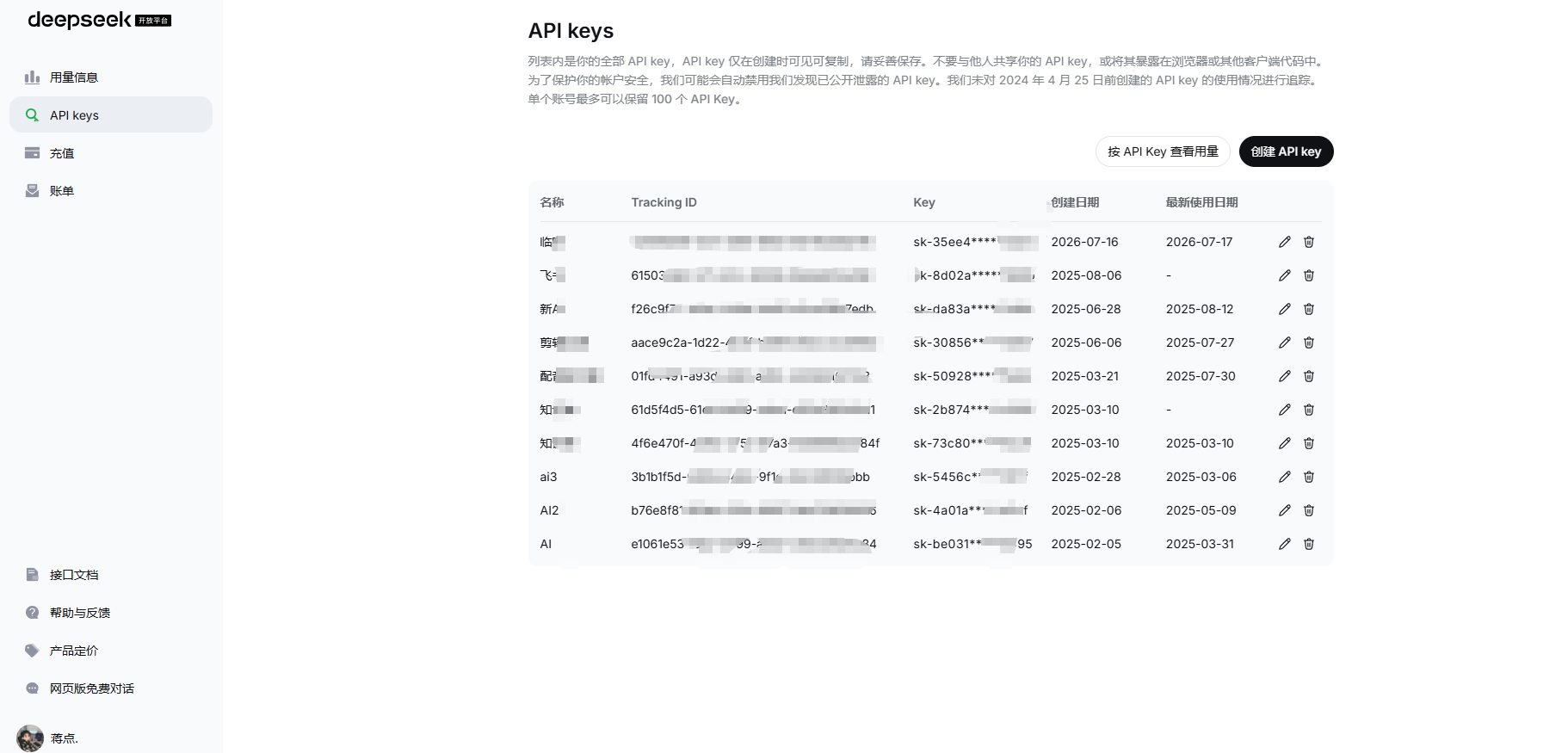Delete the AI2 key with trash icon

tap(1309, 510)
